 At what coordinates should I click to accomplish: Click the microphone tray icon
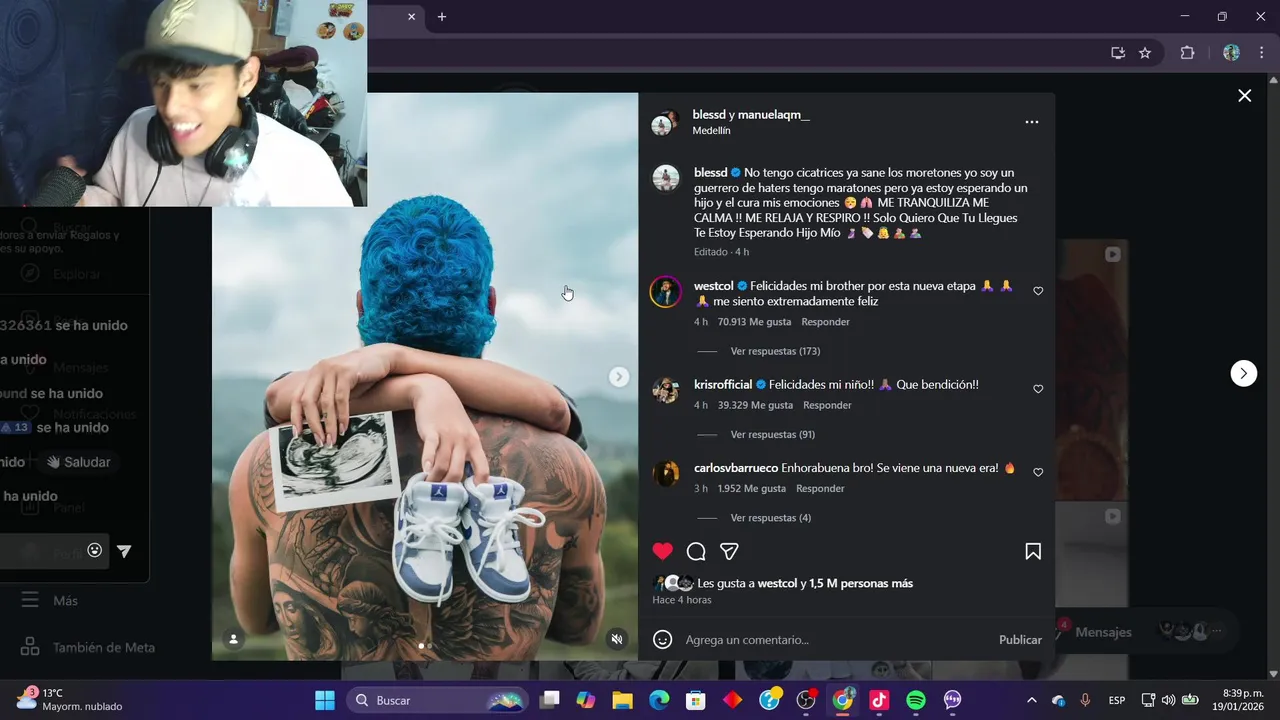1085,700
